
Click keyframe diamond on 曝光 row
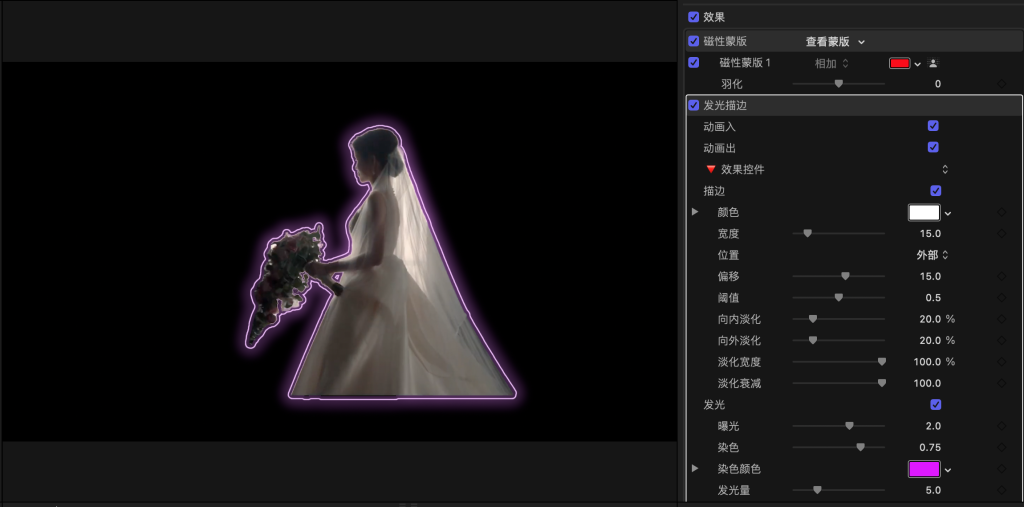point(1001,426)
